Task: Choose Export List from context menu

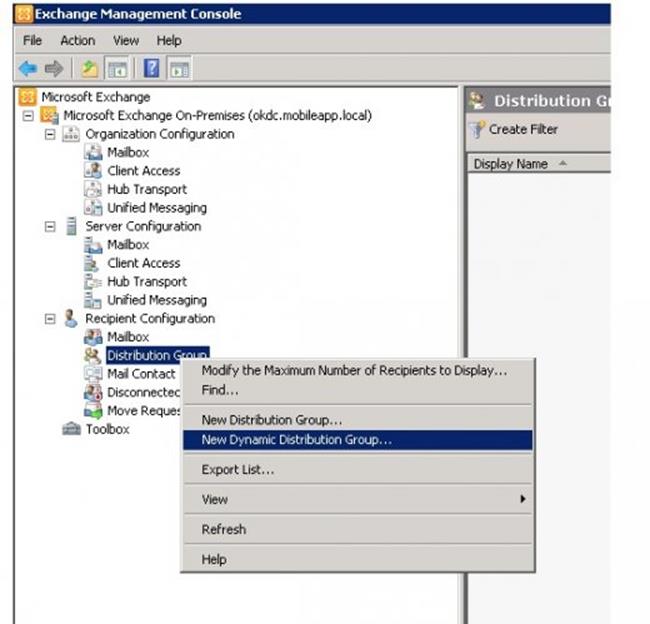Action: coord(358,469)
